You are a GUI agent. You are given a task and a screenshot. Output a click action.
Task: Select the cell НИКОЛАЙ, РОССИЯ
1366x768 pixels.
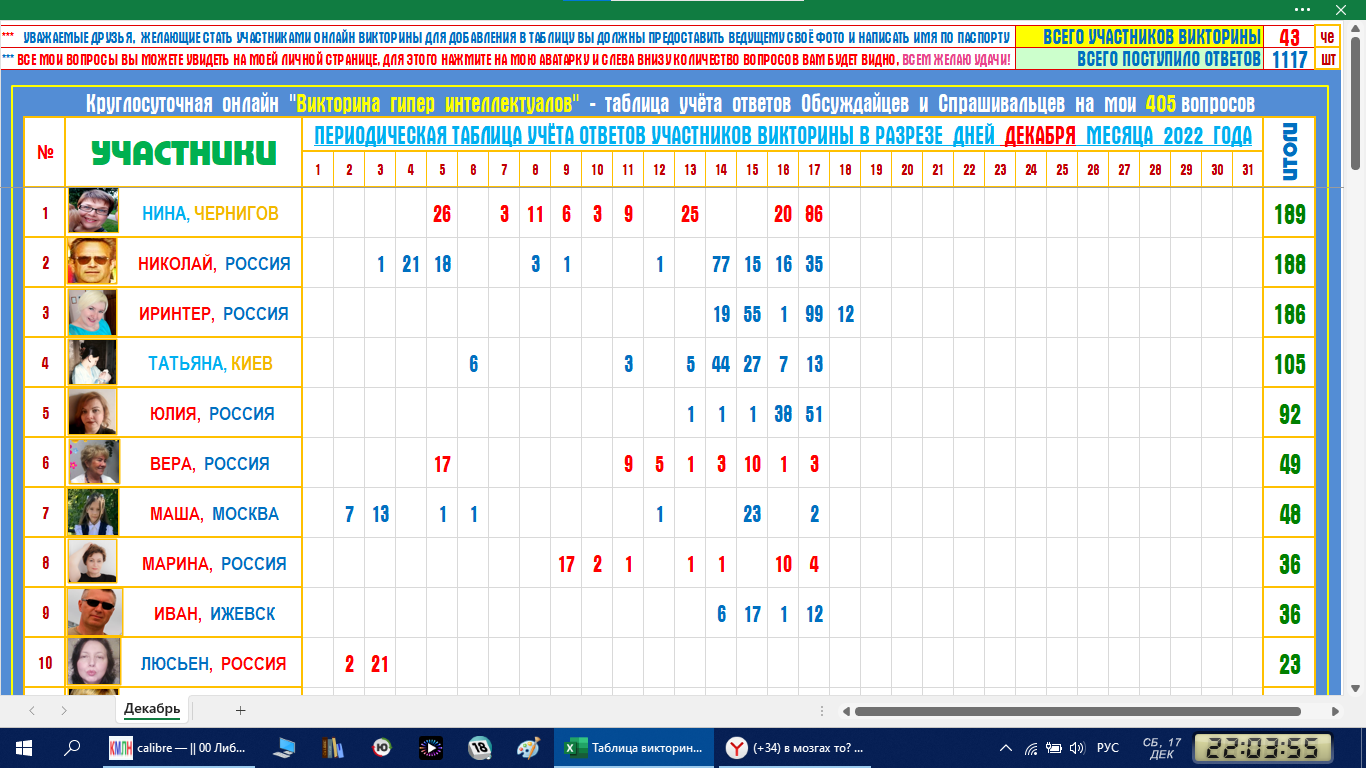click(x=184, y=263)
